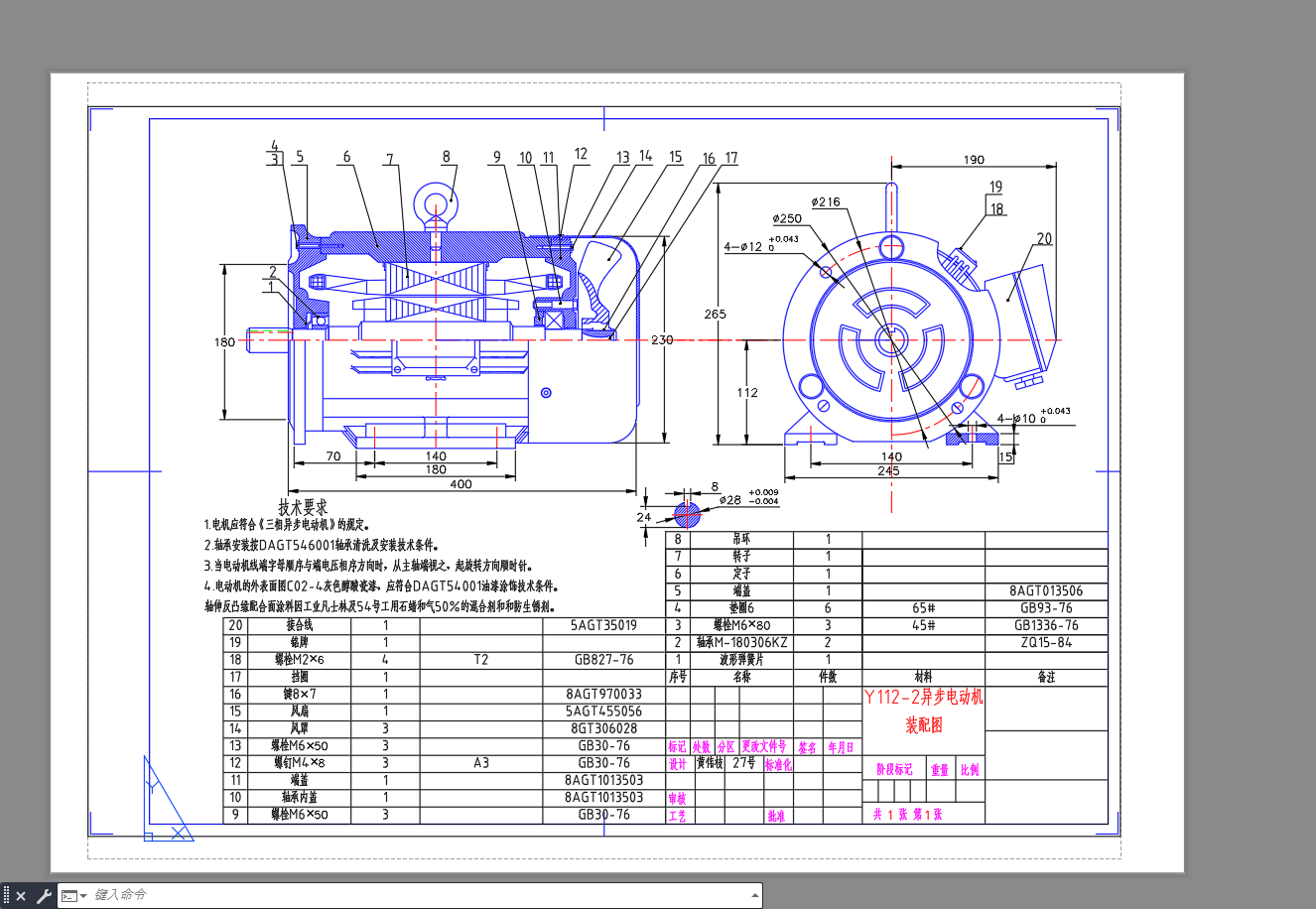Screen dimensions: 1316x909
Task: Select material cell T2
Action: 481,660
